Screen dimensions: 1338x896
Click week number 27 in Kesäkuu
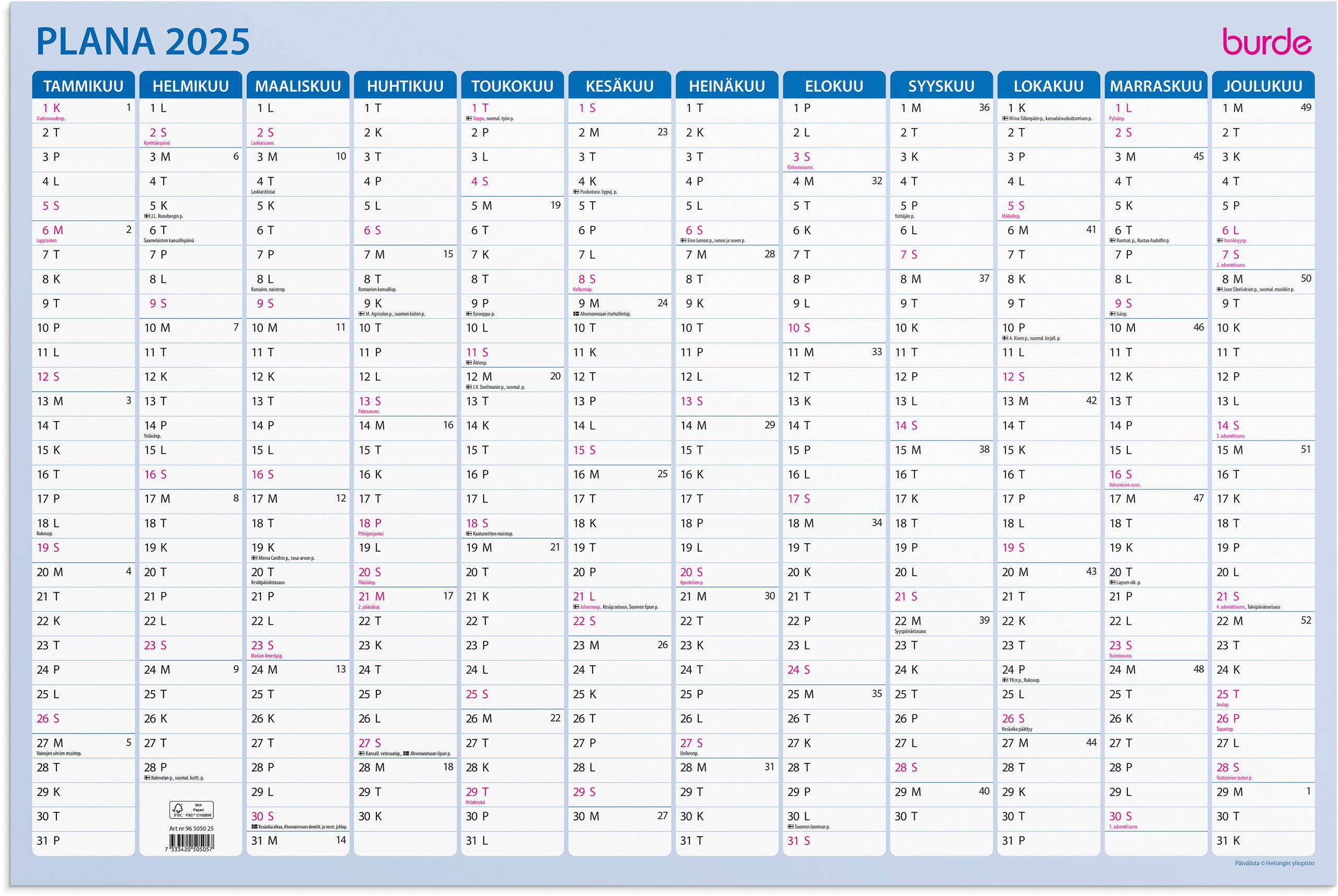(x=662, y=816)
